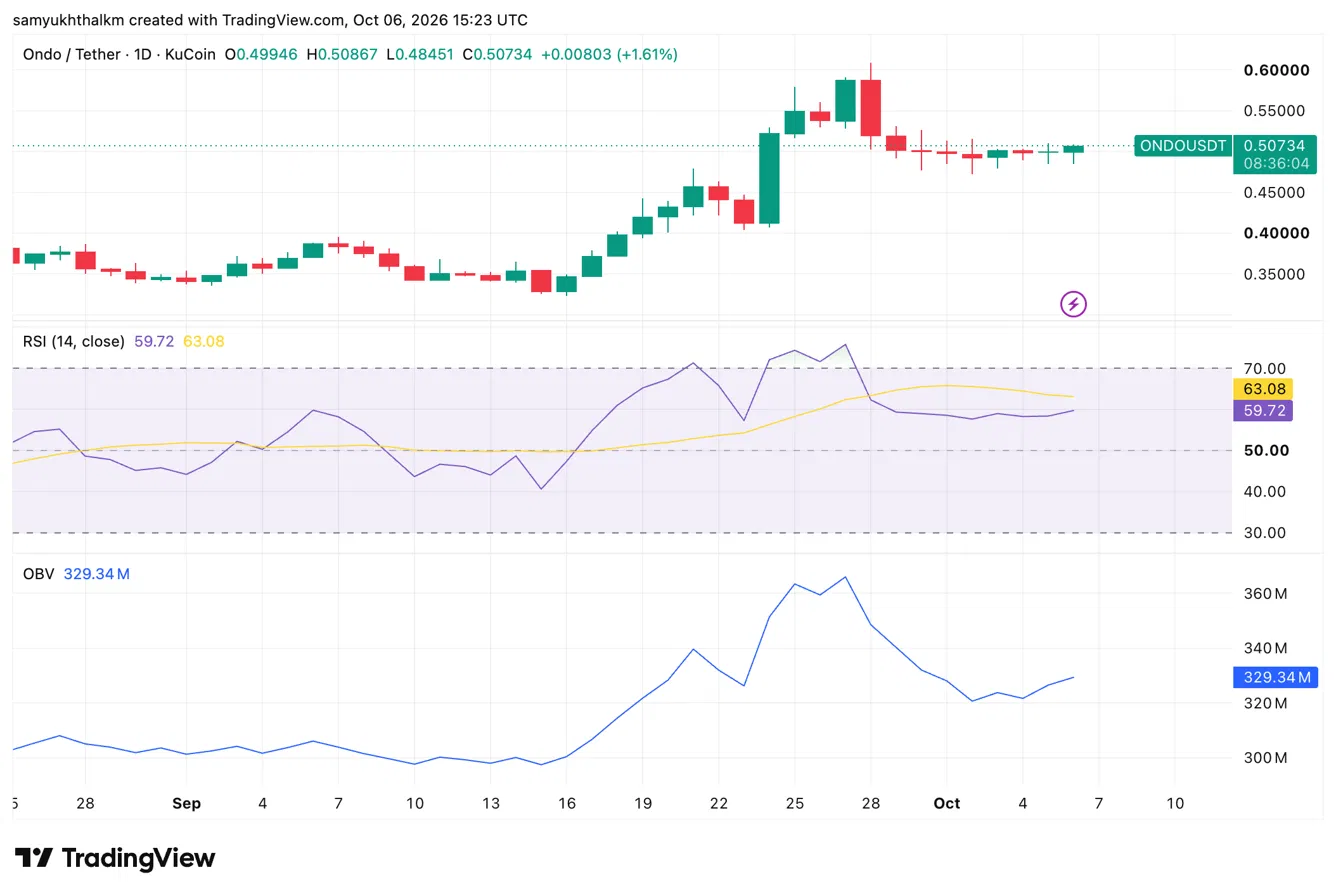The image size is (1336, 896).
Task: Click the Sep date label on time axis
Action: click(186, 803)
